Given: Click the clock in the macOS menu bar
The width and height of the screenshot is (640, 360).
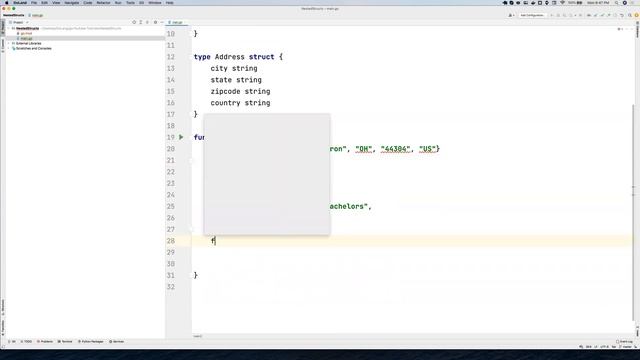Looking at the screenshot, I should click(x=598, y=3).
